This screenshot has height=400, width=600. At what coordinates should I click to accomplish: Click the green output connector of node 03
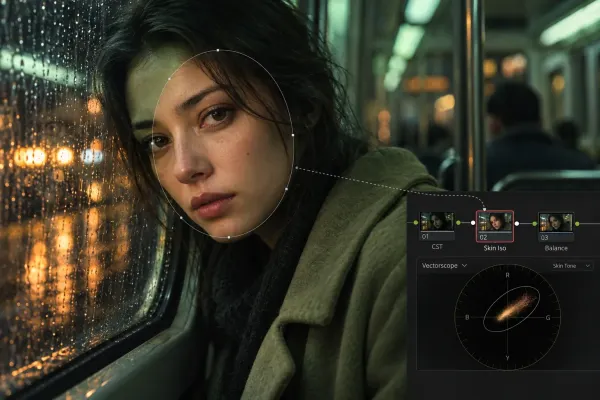[577, 224]
